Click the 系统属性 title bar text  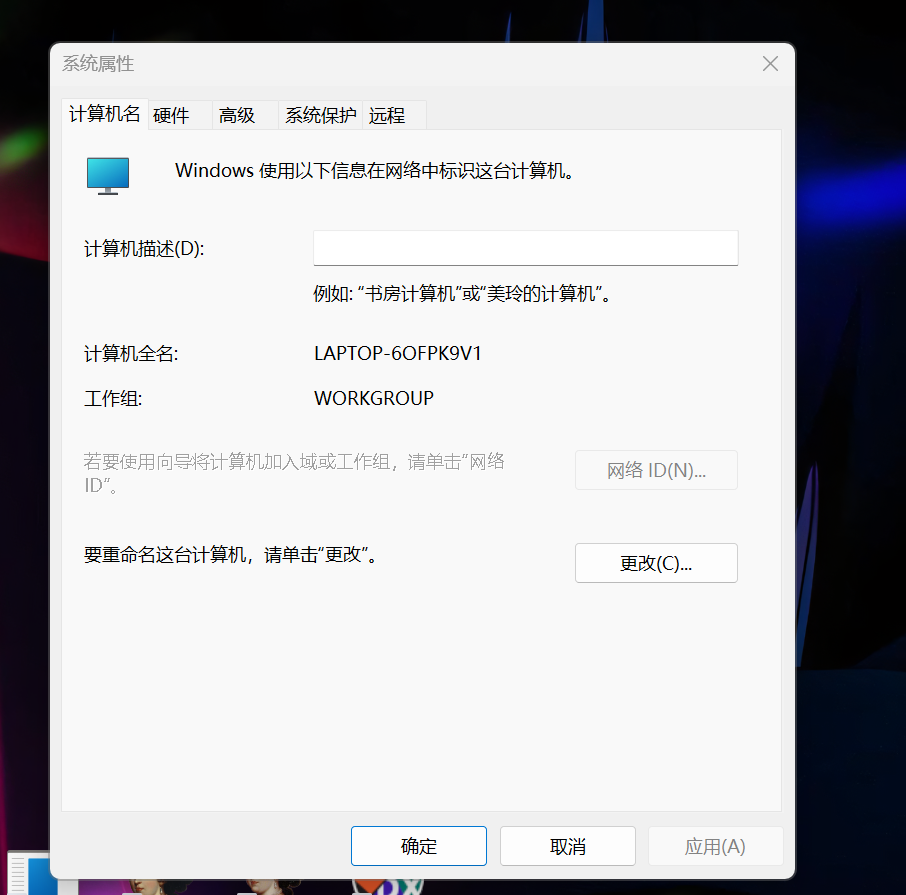tap(98, 64)
